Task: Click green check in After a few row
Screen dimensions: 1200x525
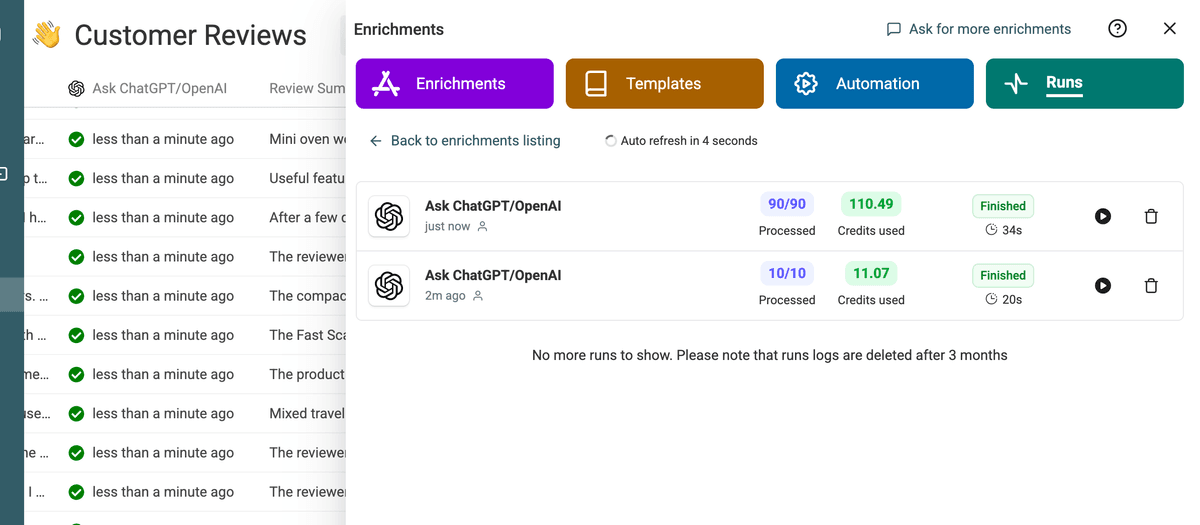Action: 76,217
